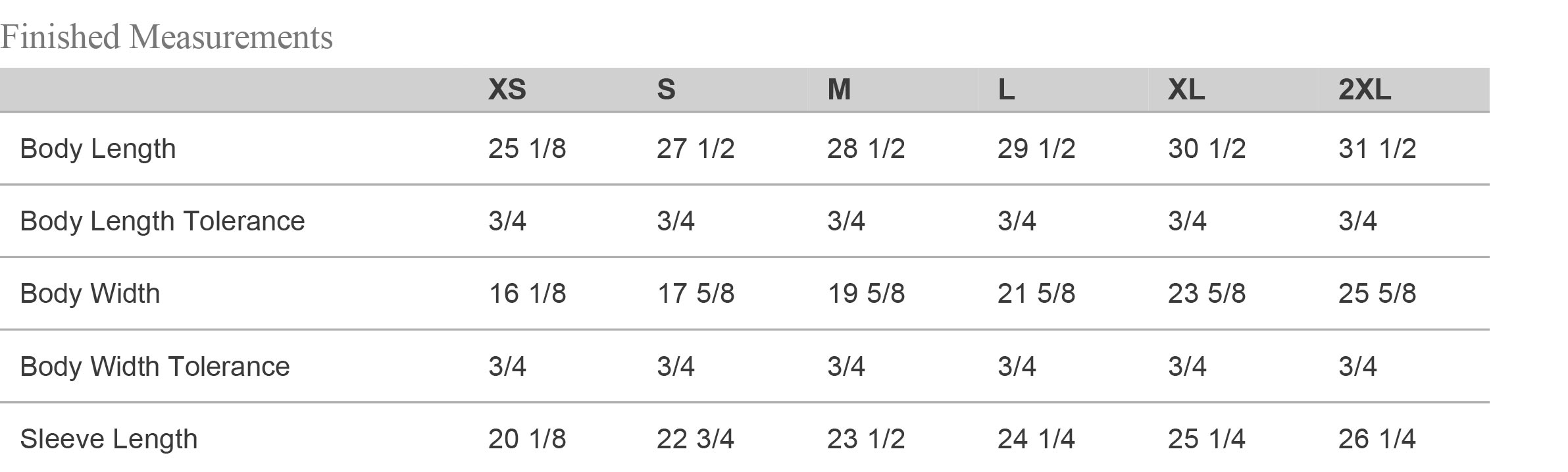1568x472 pixels.
Task: Click the "Finished Measurements" heading
Action: 166,37
